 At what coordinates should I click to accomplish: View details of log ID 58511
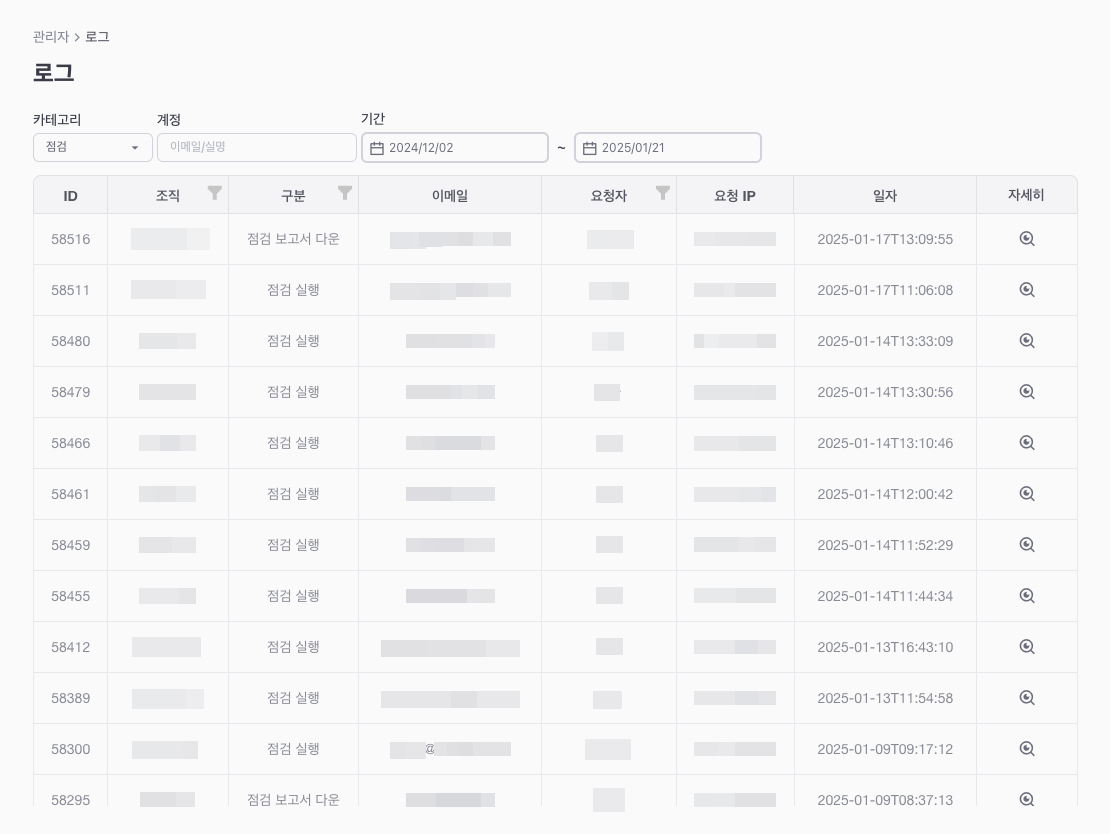[1026, 290]
